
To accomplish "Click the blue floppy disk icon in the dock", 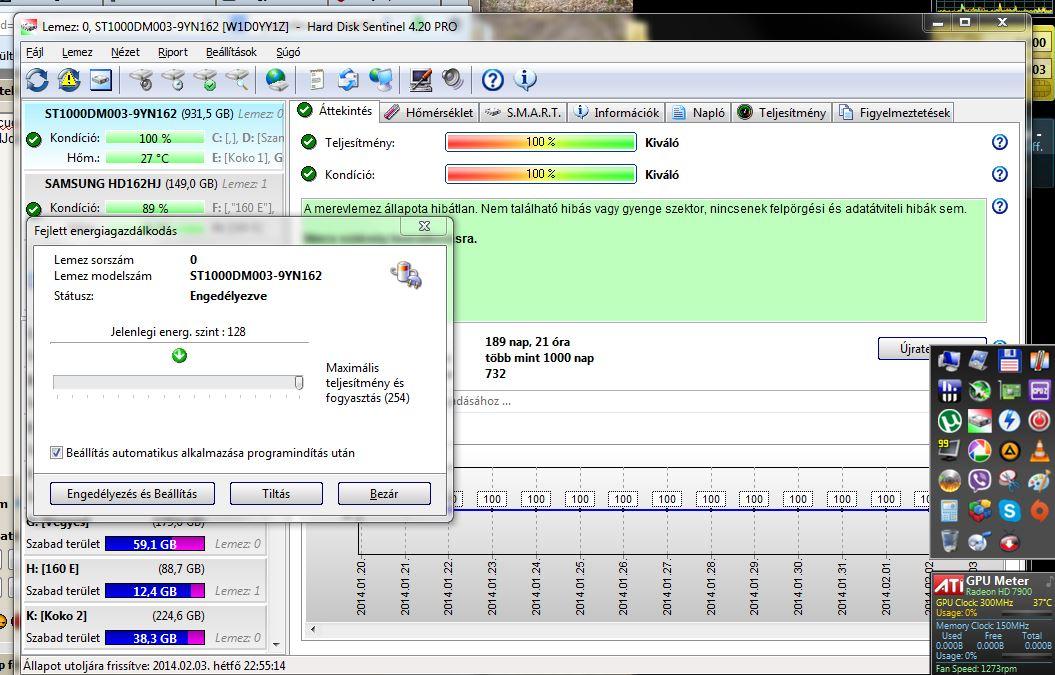I will pos(1009,361).
